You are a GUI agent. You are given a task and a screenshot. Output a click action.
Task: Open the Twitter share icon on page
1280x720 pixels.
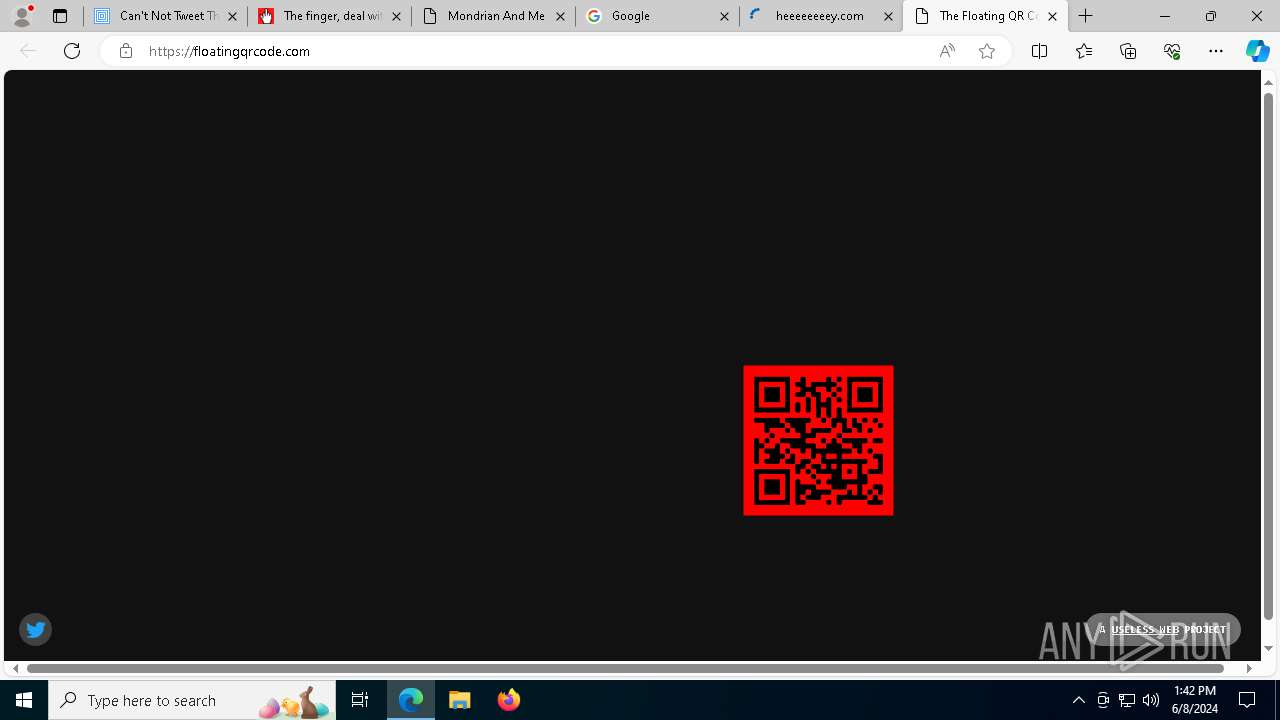(x=36, y=629)
